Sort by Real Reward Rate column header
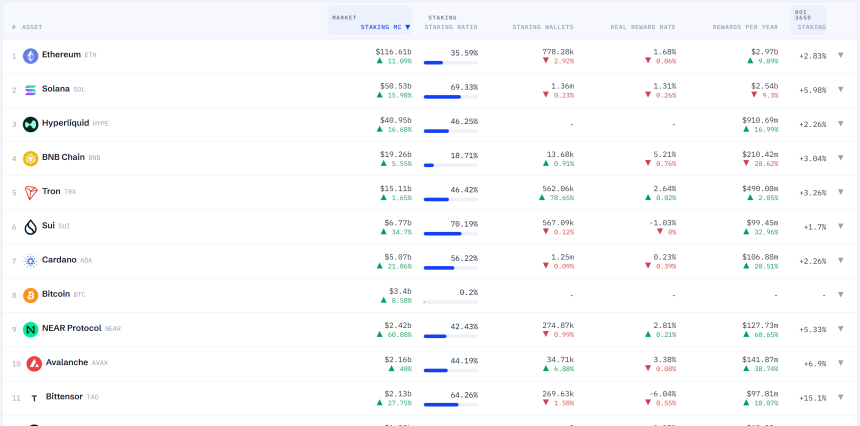Viewport: 860px width, 426px height. [643, 27]
